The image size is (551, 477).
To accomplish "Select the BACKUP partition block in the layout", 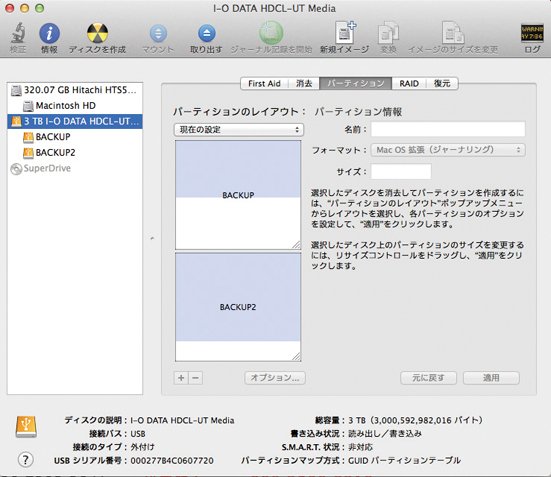I will (x=238, y=195).
